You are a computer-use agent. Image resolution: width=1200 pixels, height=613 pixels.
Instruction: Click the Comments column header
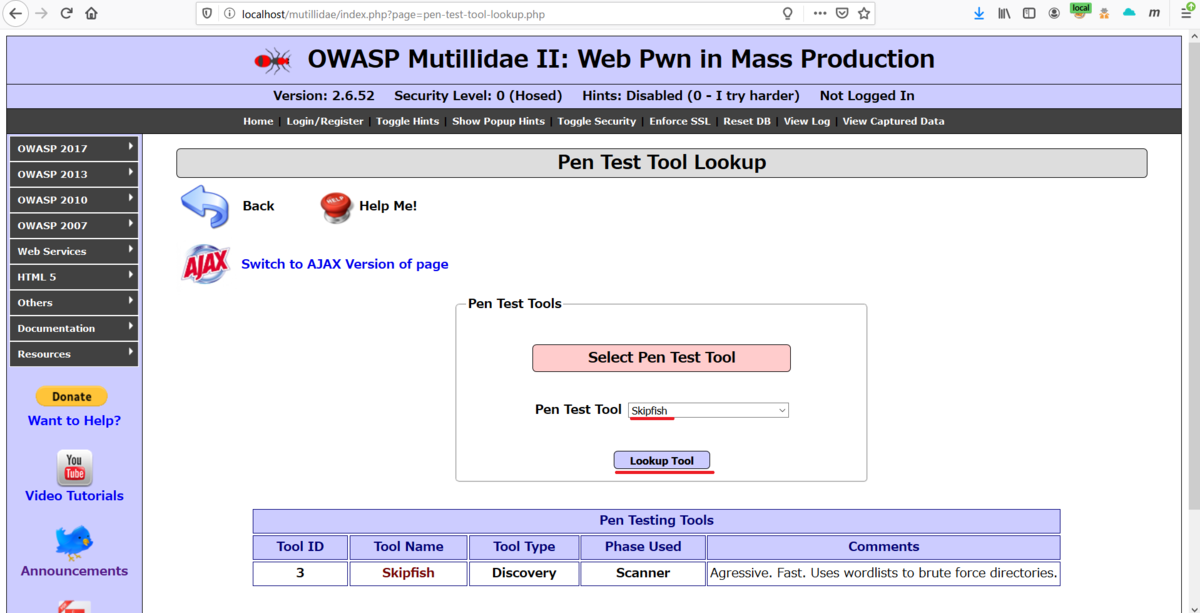(x=883, y=547)
